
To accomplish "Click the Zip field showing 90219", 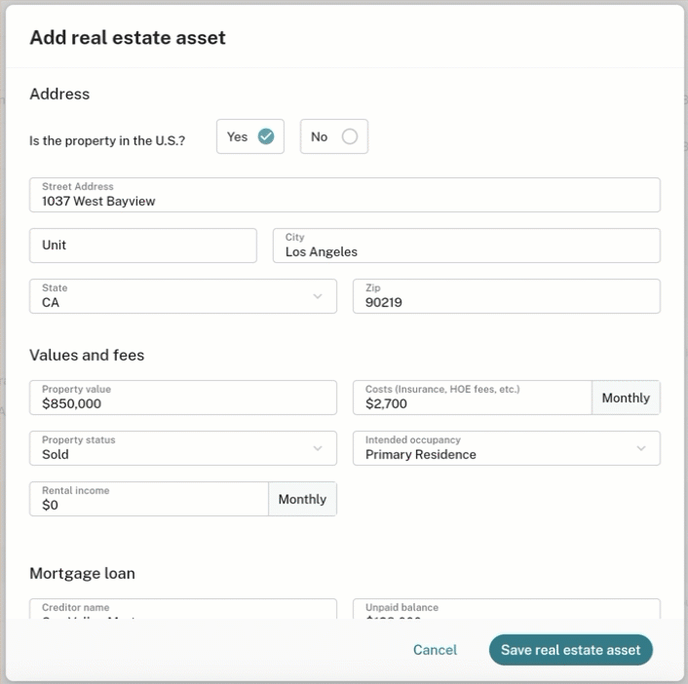I will click(506, 296).
